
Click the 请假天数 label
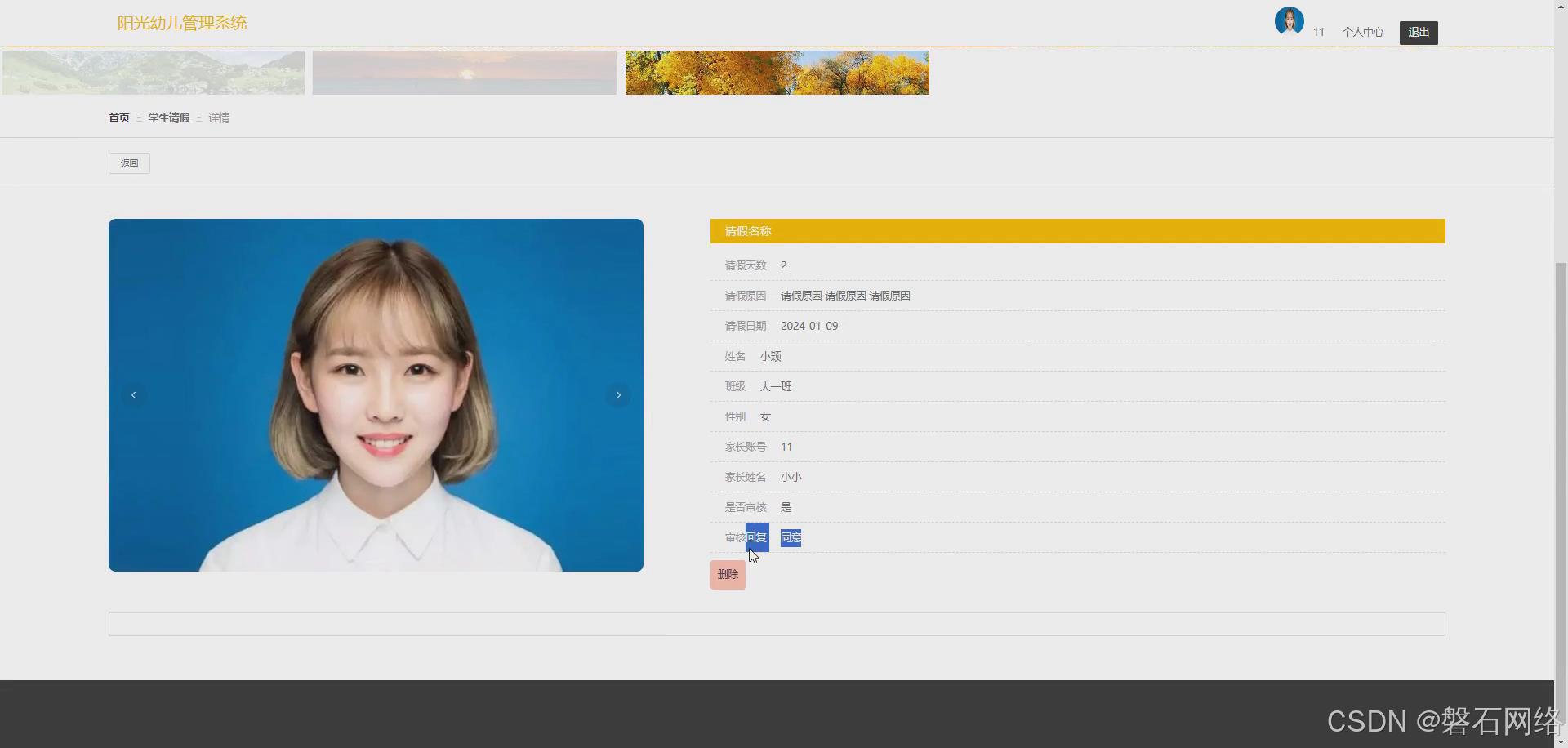[746, 265]
